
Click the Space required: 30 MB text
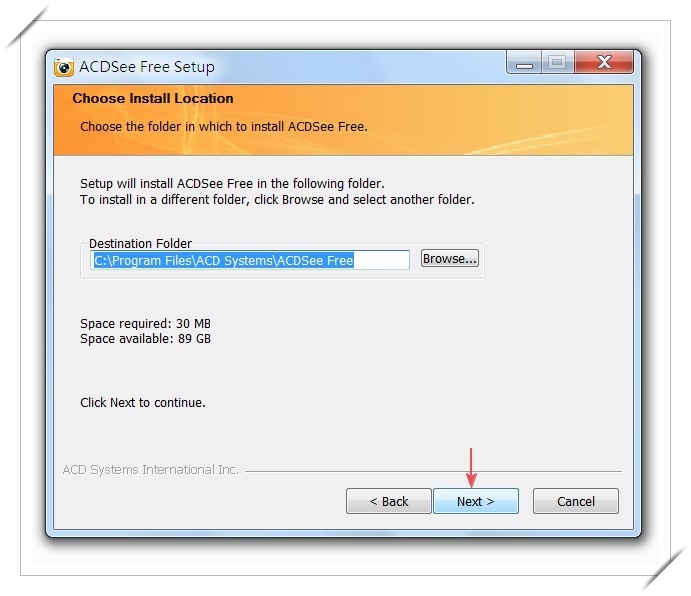point(145,324)
